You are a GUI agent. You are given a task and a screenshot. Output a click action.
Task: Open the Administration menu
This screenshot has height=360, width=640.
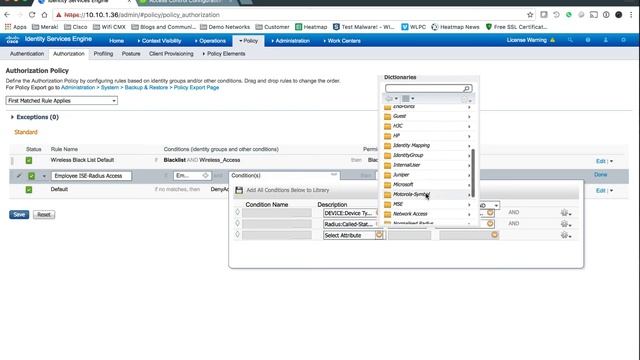click(x=291, y=41)
